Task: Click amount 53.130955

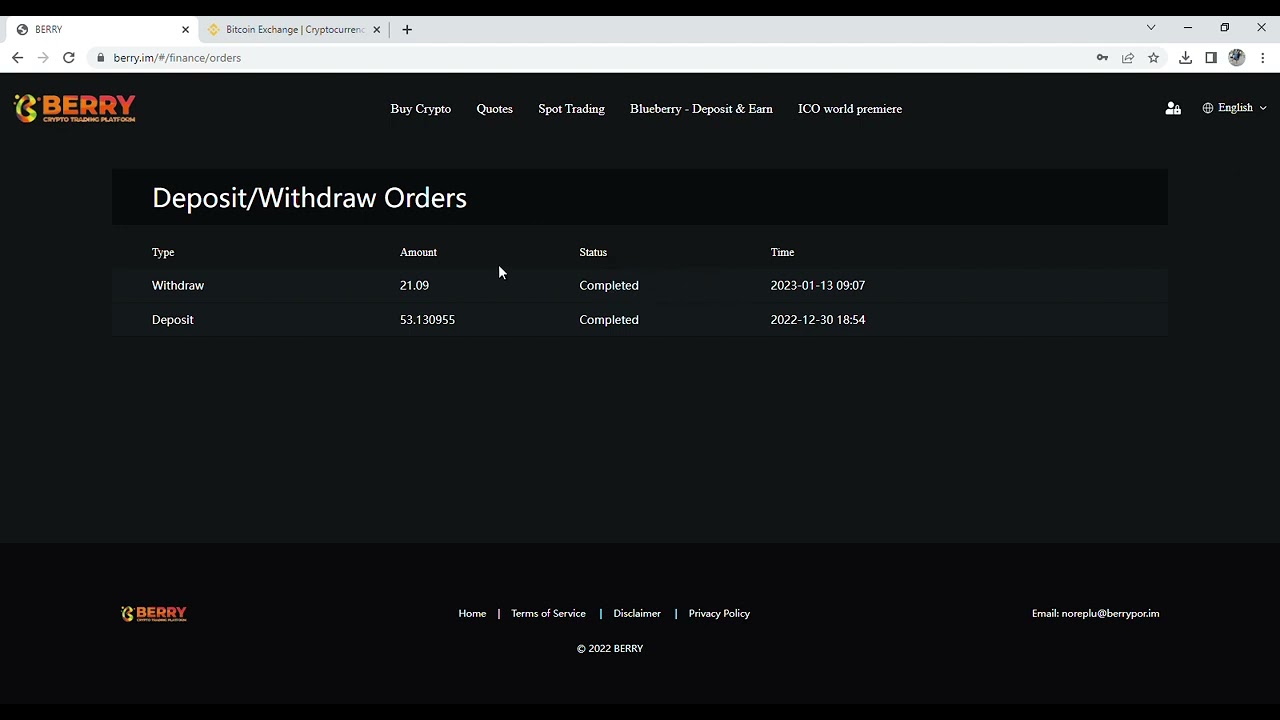Action: 427,320
